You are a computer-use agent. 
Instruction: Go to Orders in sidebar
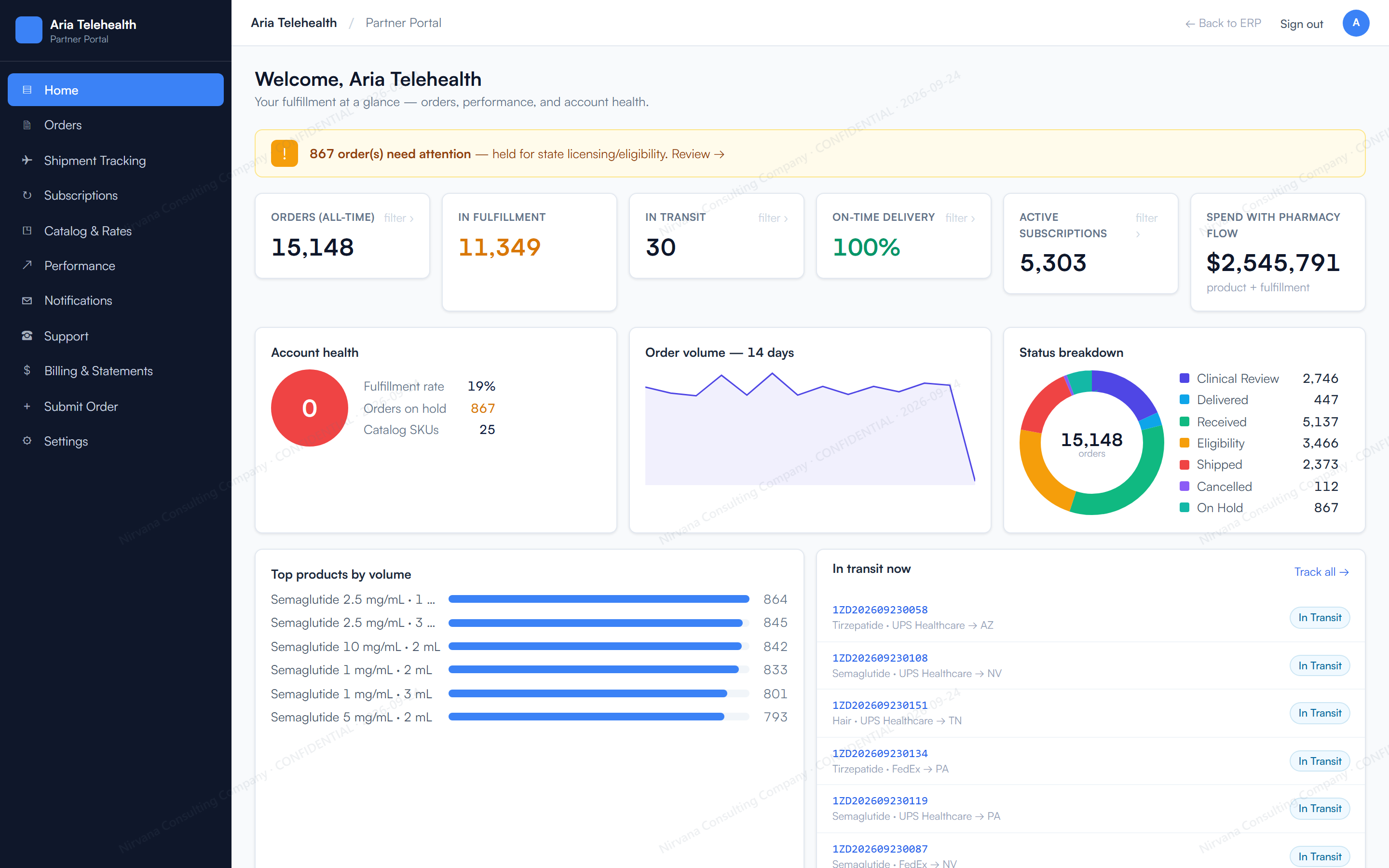[115, 125]
